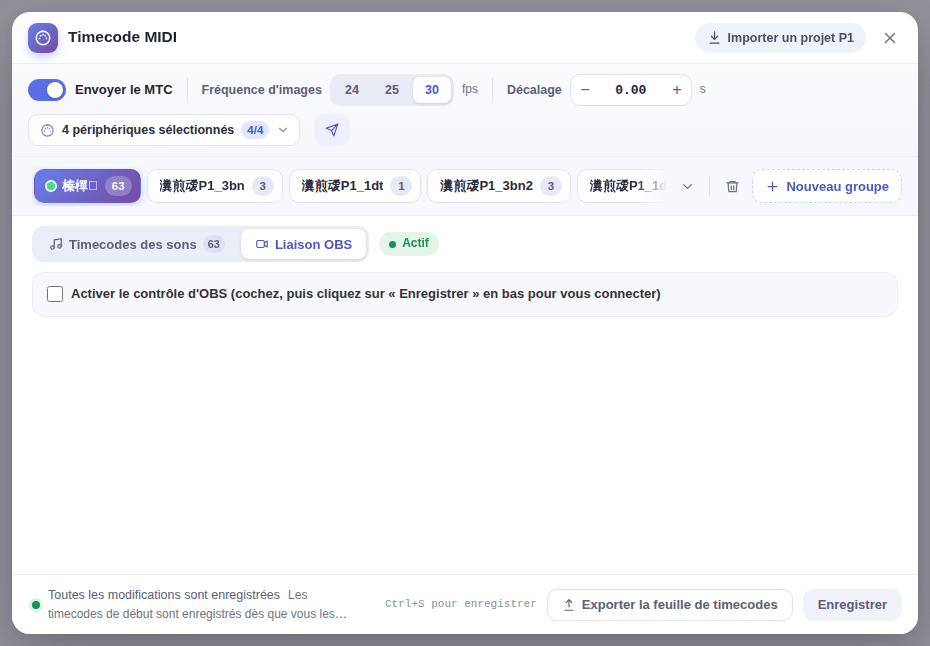This screenshot has height=646, width=930.
Task: Open the Liaison OBS tab
Action: [304, 244]
